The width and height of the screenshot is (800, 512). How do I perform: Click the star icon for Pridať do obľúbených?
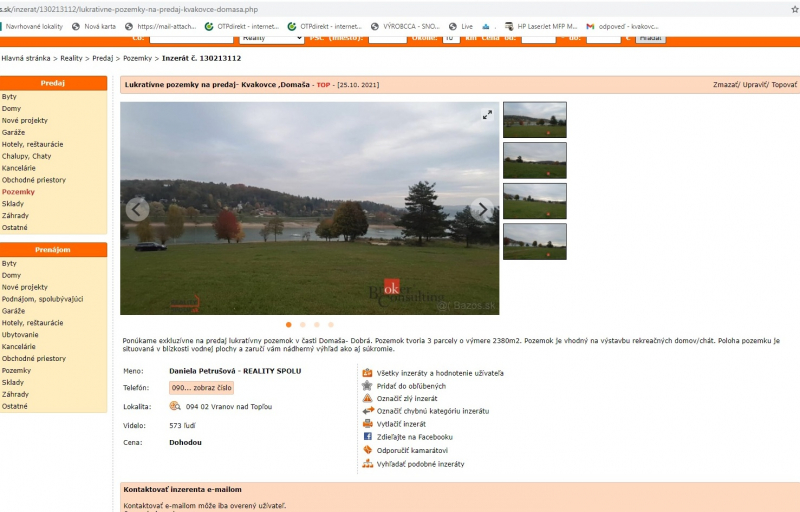367,385
